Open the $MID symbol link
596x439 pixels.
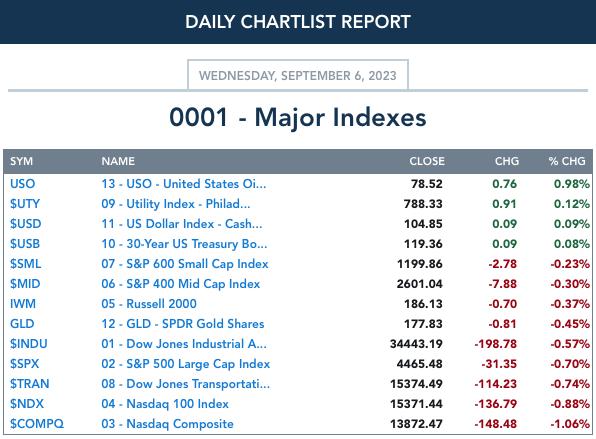[x=25, y=284]
